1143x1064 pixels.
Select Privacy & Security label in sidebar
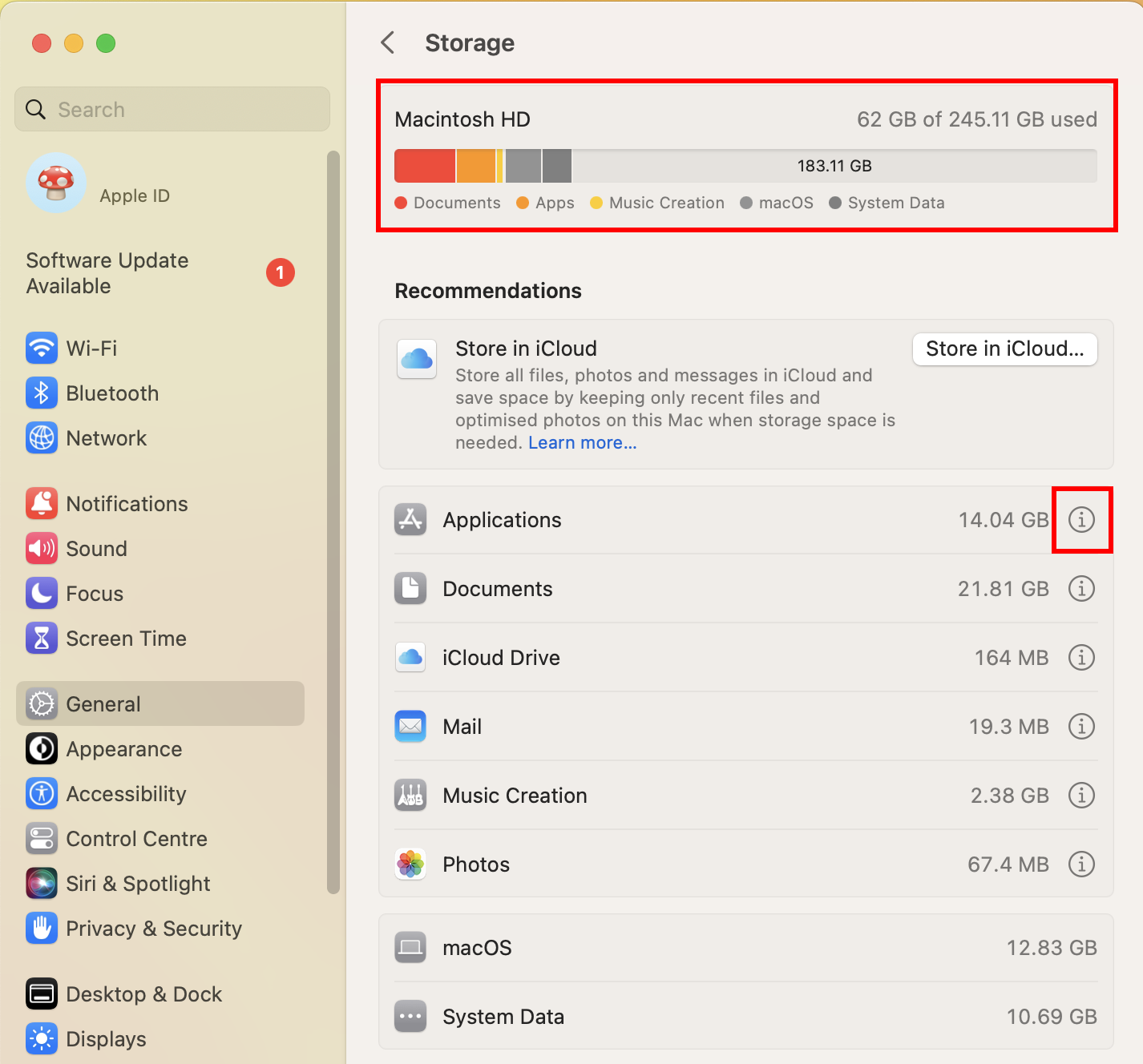tap(154, 929)
